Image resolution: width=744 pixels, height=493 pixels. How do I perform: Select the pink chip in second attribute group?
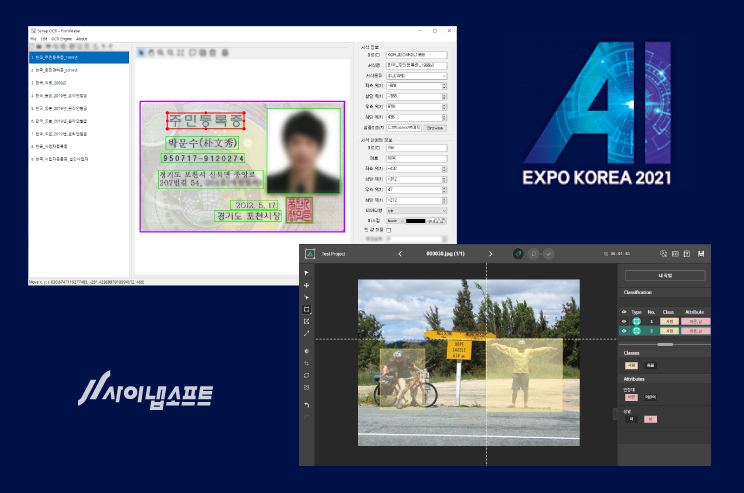click(651, 419)
